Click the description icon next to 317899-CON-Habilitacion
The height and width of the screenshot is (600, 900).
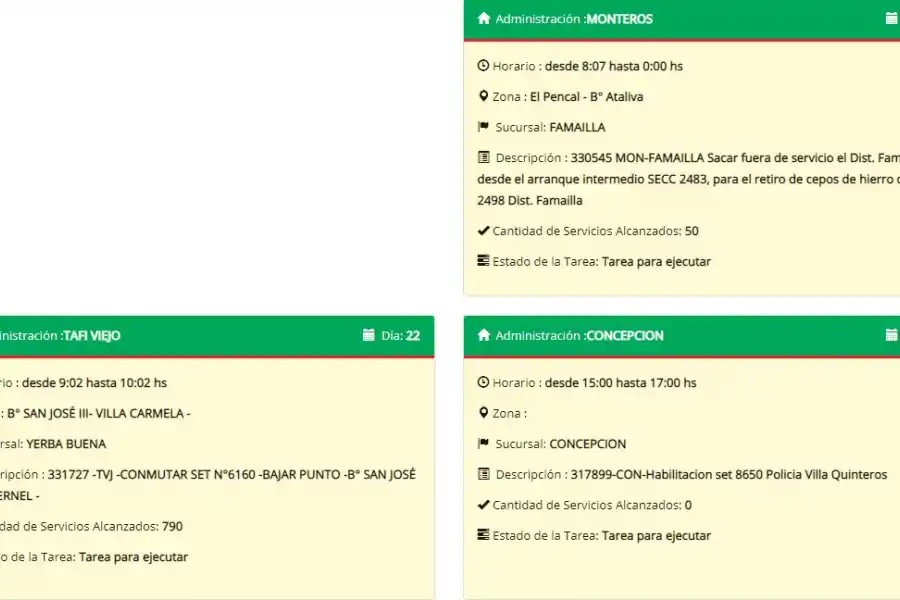[484, 474]
